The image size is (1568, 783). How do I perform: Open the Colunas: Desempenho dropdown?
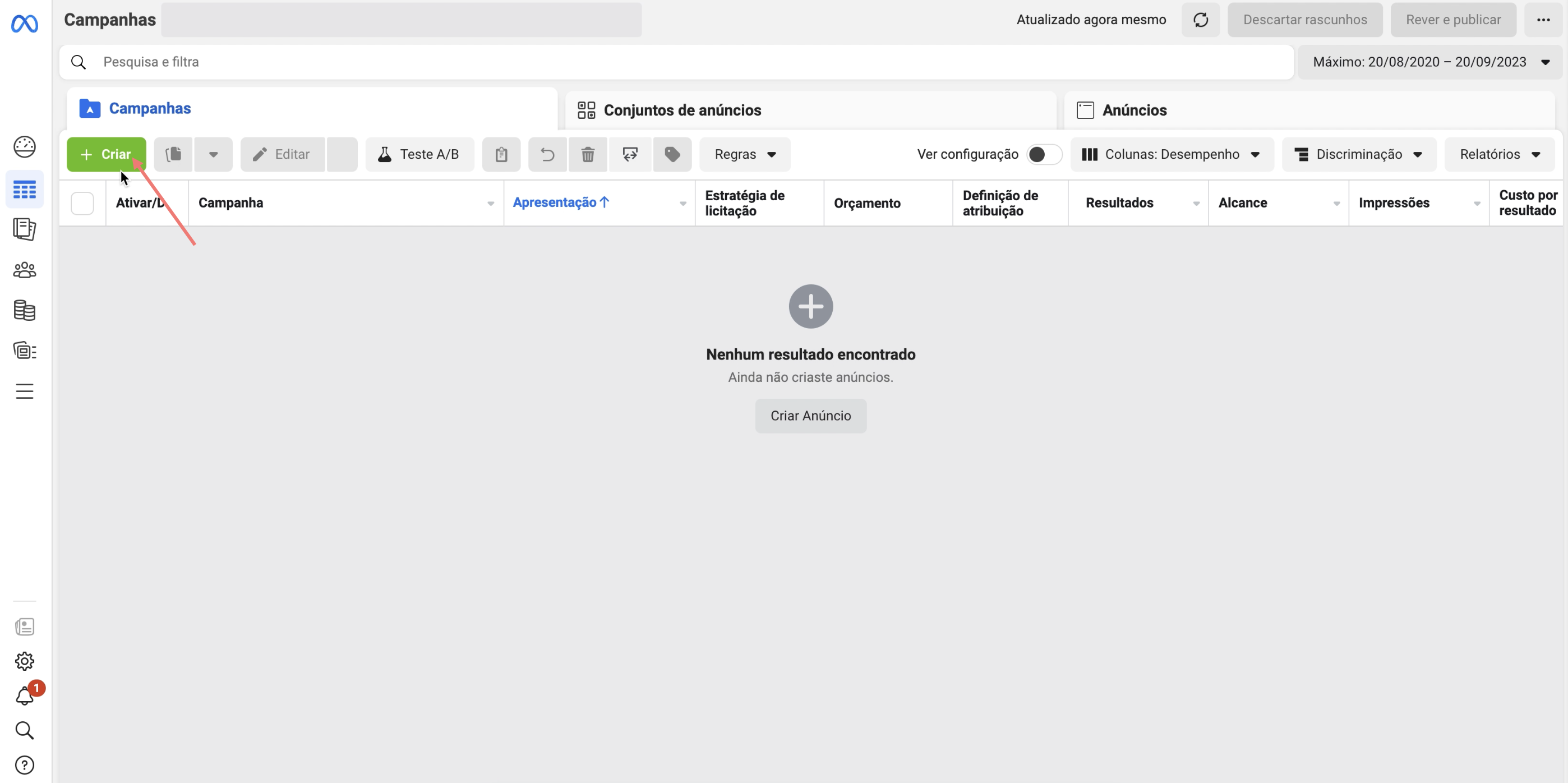(1171, 155)
